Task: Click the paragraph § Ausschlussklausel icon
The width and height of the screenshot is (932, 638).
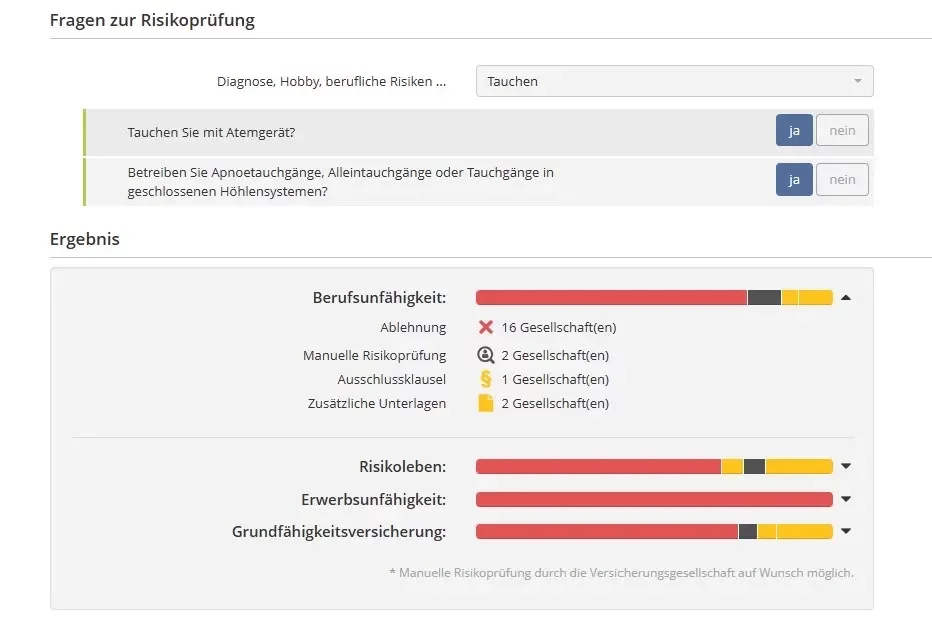Action: click(x=485, y=379)
